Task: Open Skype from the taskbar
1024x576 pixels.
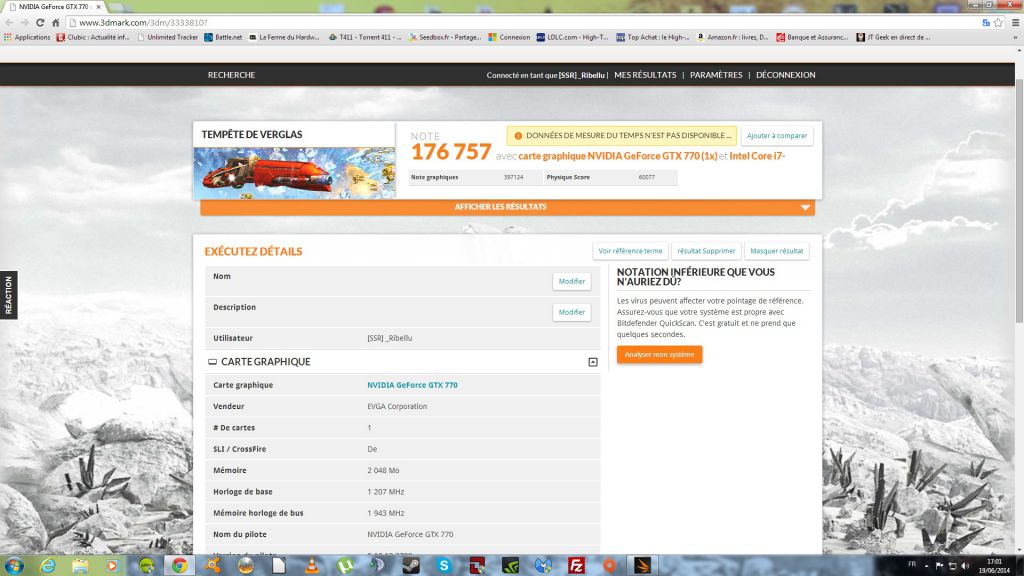Action: click(444, 566)
